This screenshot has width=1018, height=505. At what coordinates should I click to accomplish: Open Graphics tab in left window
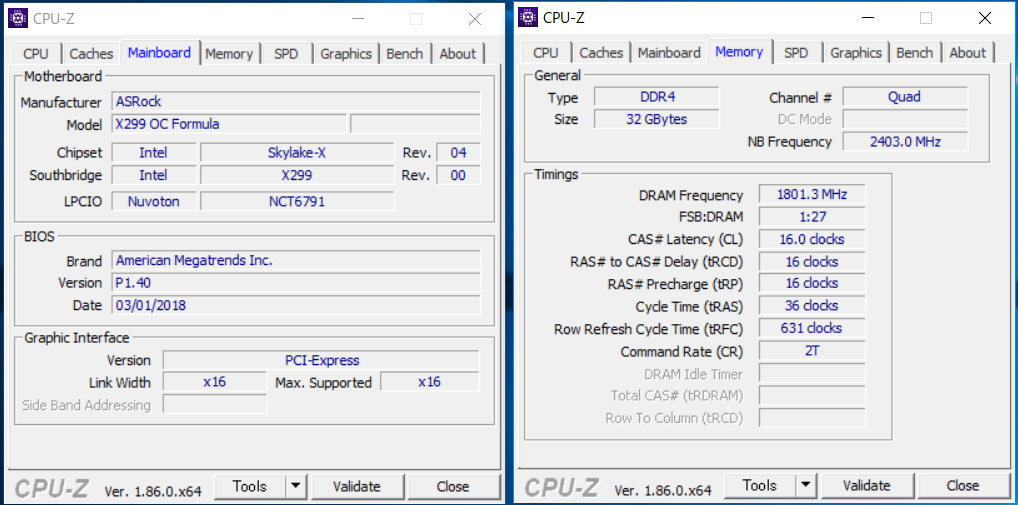tap(346, 54)
